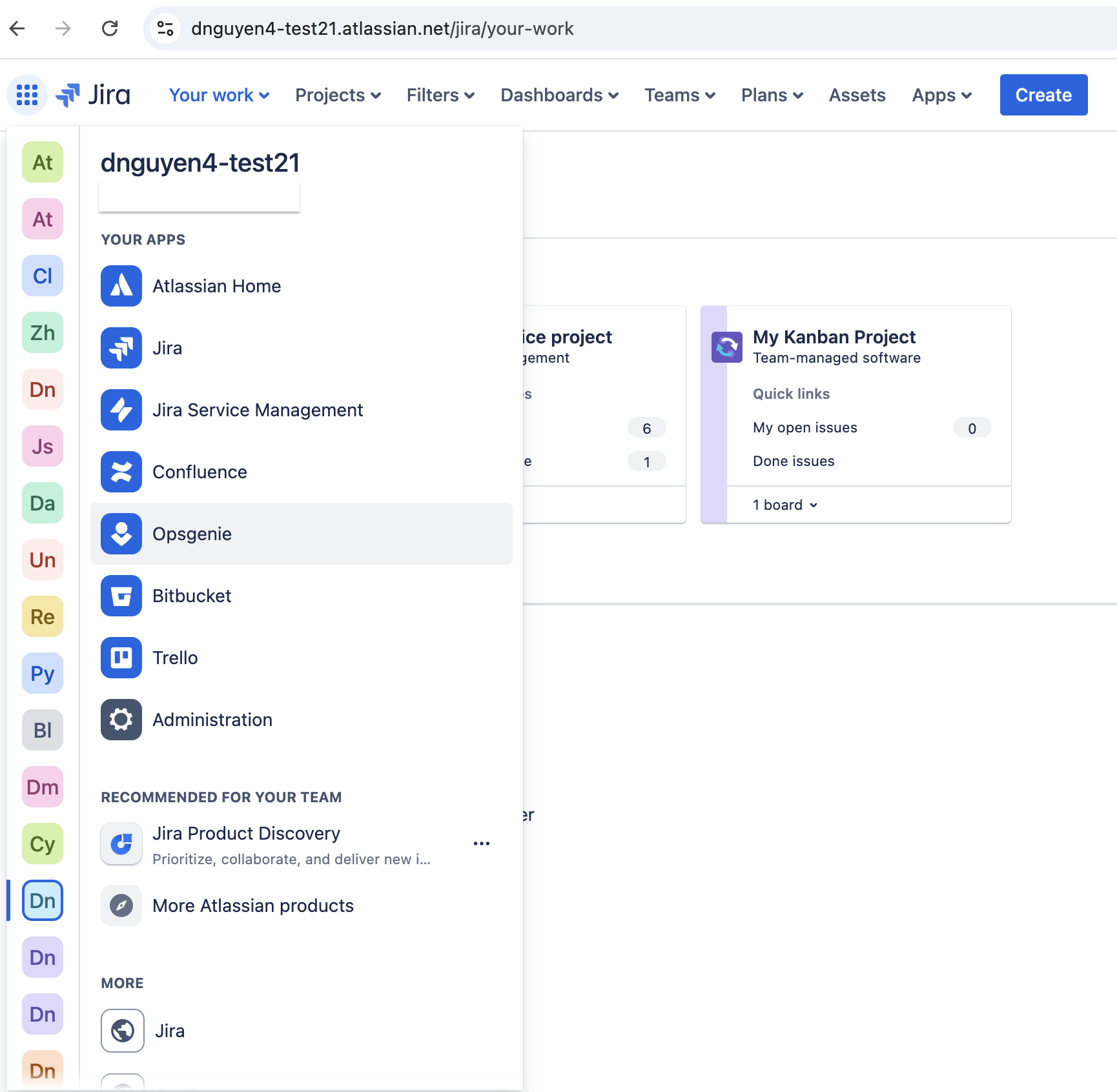Click the globe Jira icon under More

(123, 1031)
